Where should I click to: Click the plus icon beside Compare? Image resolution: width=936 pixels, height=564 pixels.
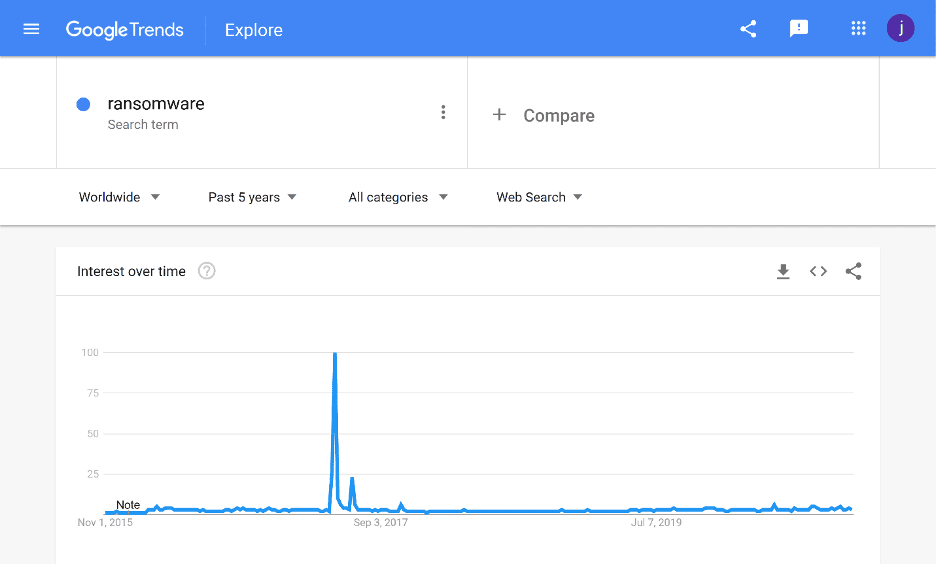(499, 115)
